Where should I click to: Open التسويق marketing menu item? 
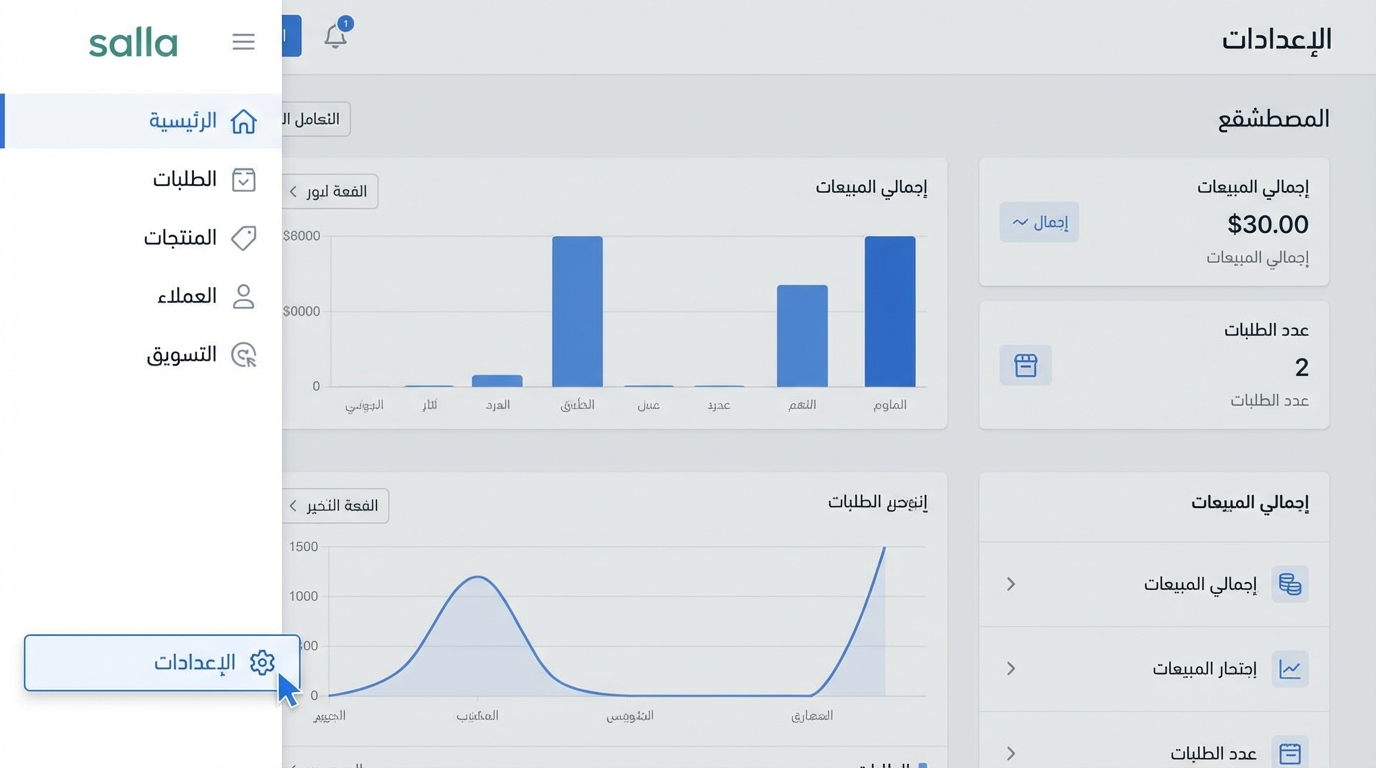[x=200, y=355]
